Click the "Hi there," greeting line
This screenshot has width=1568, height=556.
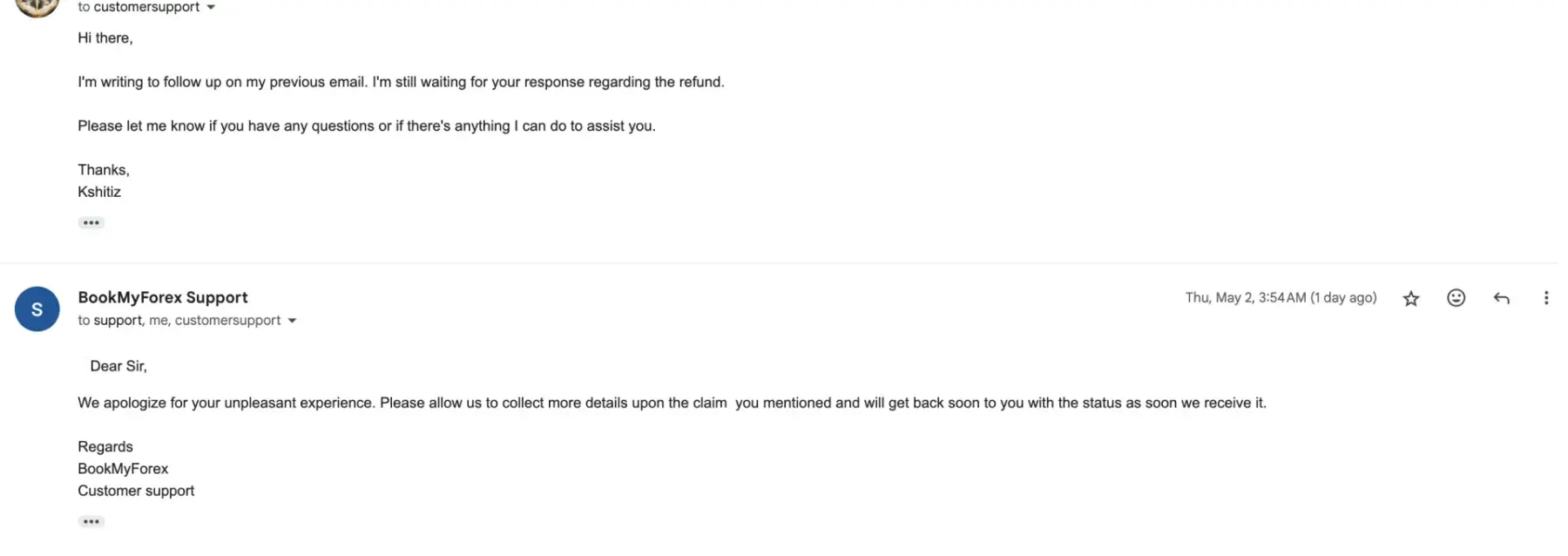tap(105, 38)
